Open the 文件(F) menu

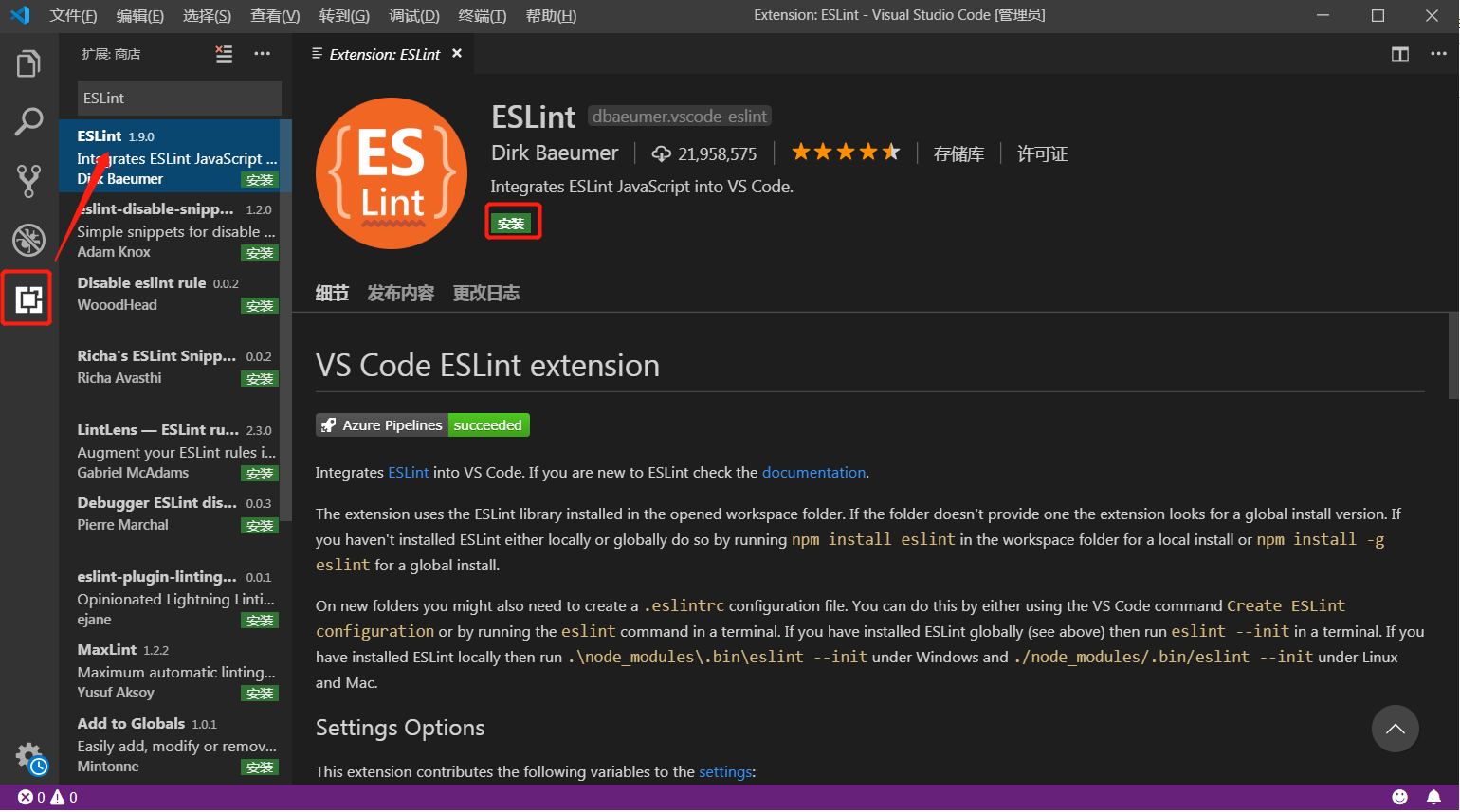pos(73,16)
